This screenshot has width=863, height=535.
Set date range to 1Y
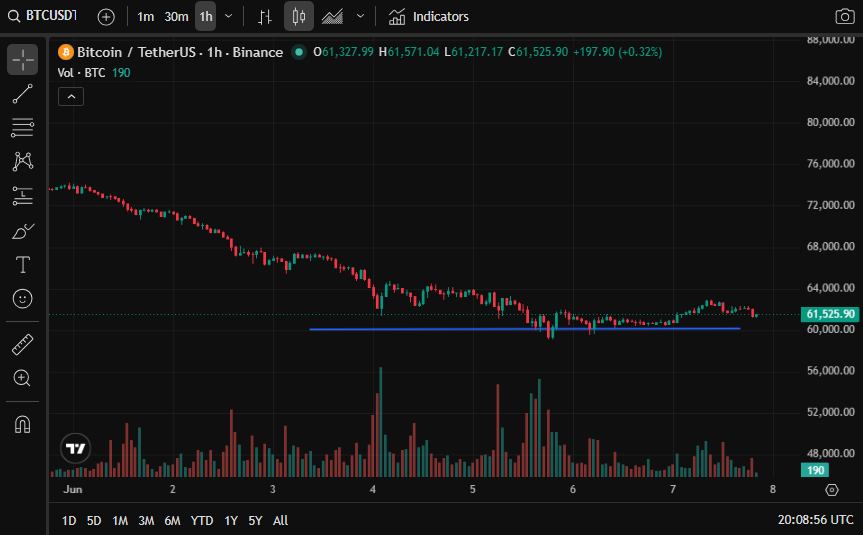click(x=231, y=521)
